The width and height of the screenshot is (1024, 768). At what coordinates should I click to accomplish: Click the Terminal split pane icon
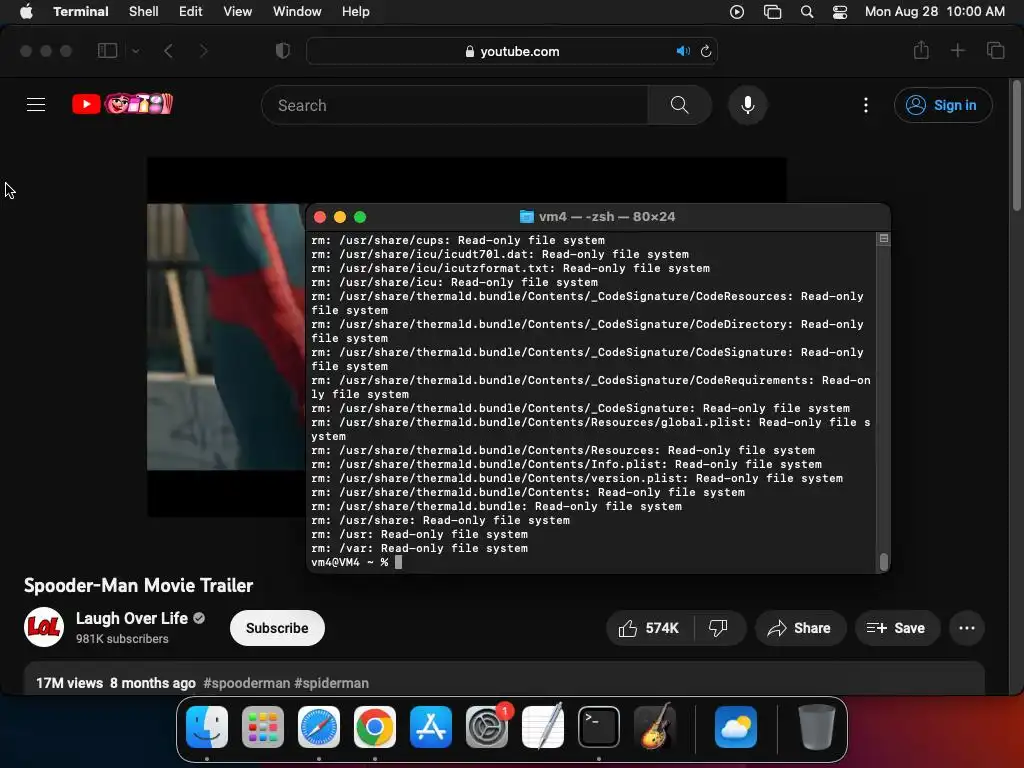pos(884,239)
